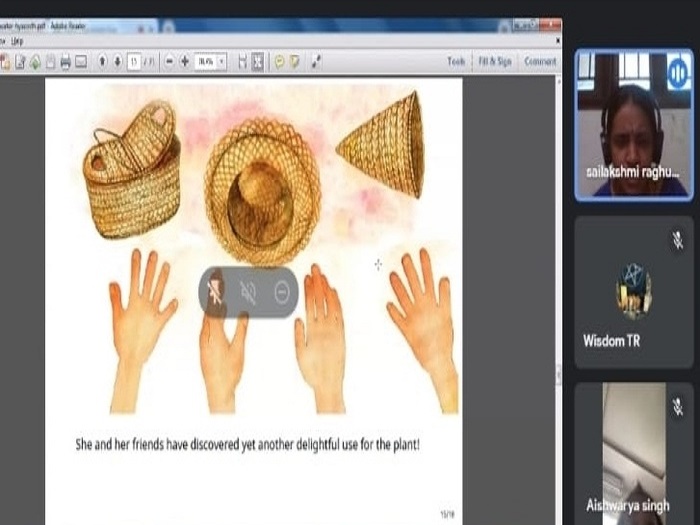Click the PDF vertical scrollbar up arrow
700x525 pixels.
[558, 82]
